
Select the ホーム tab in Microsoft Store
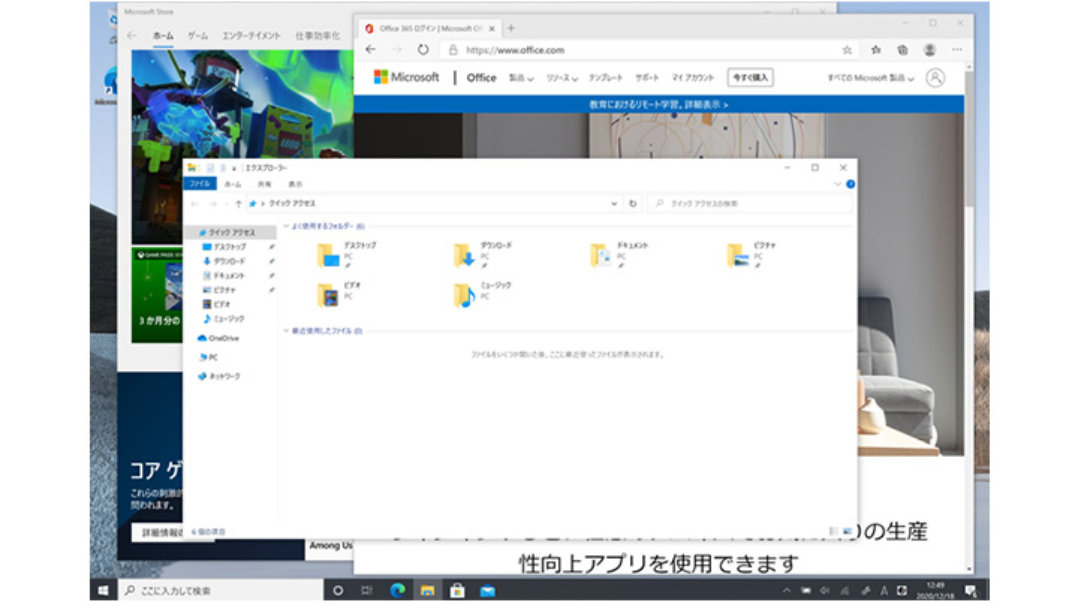point(163,36)
